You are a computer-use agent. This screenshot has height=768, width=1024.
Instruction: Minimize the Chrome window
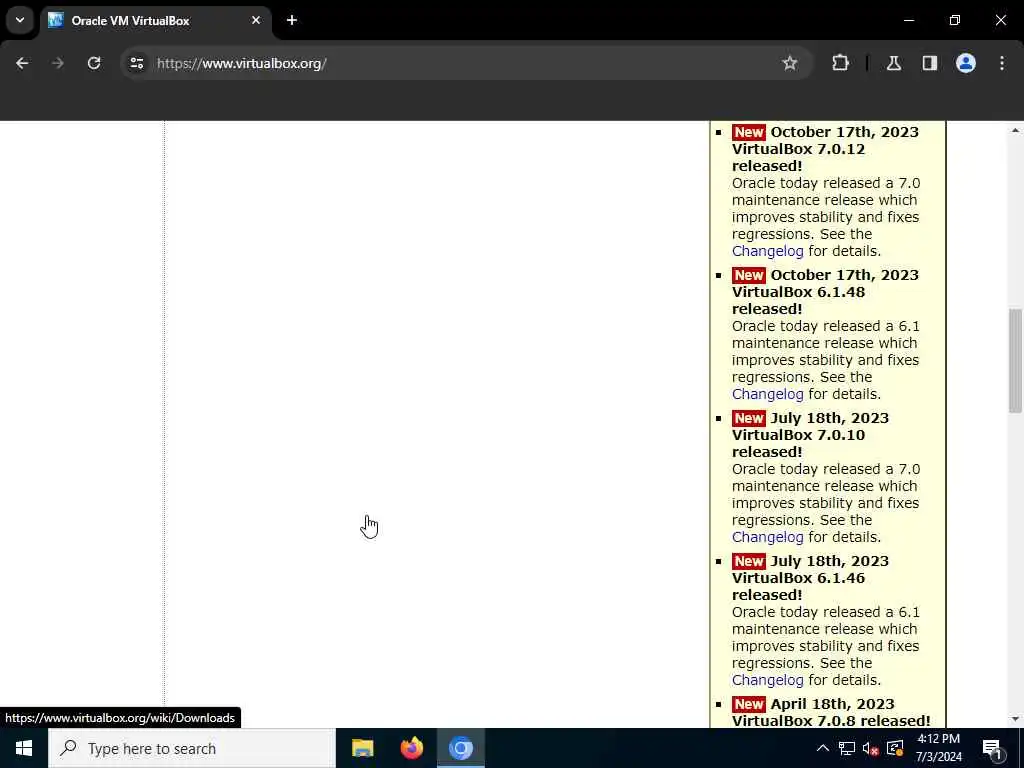pos(908,20)
